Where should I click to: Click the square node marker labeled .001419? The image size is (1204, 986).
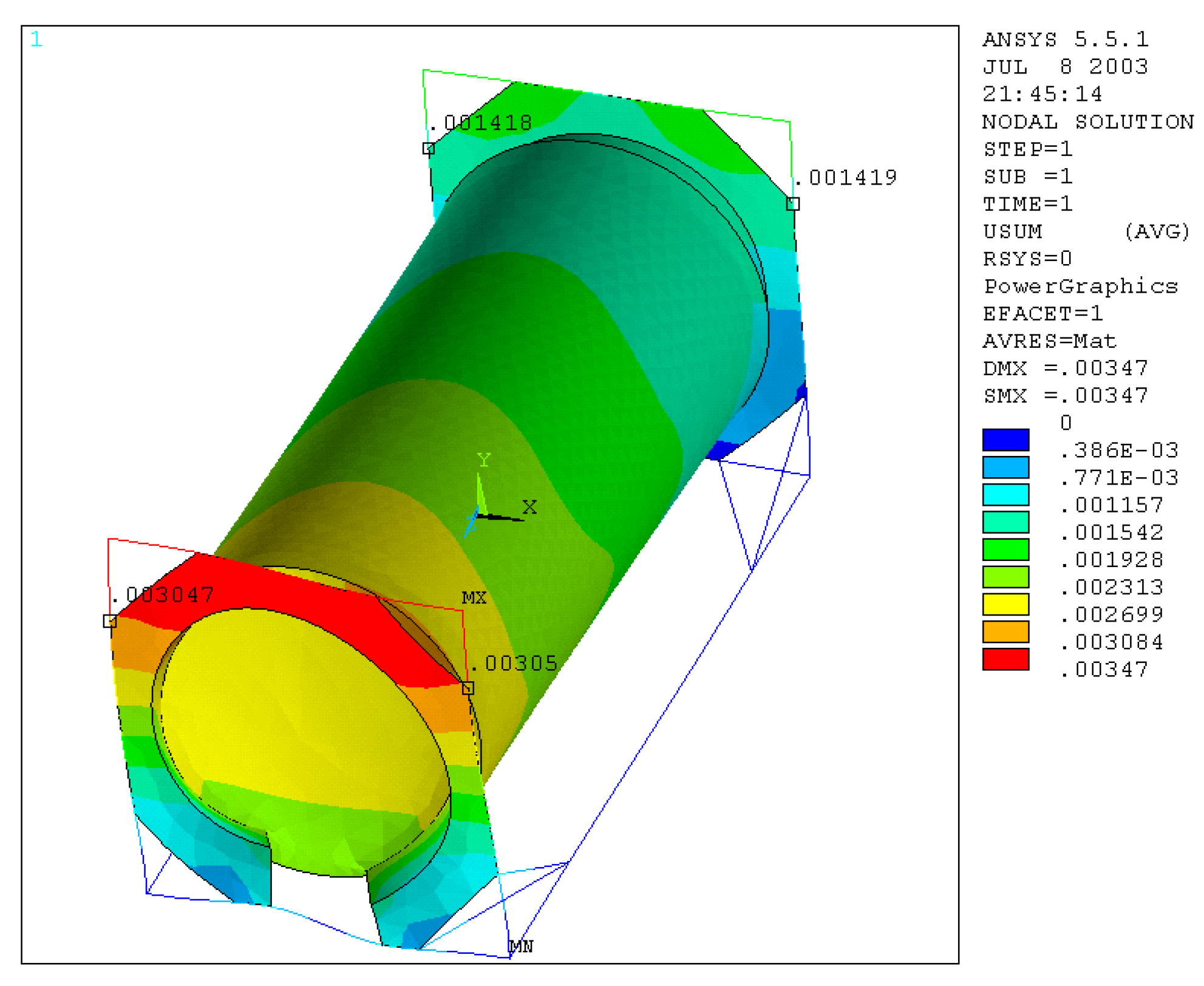pos(792,204)
